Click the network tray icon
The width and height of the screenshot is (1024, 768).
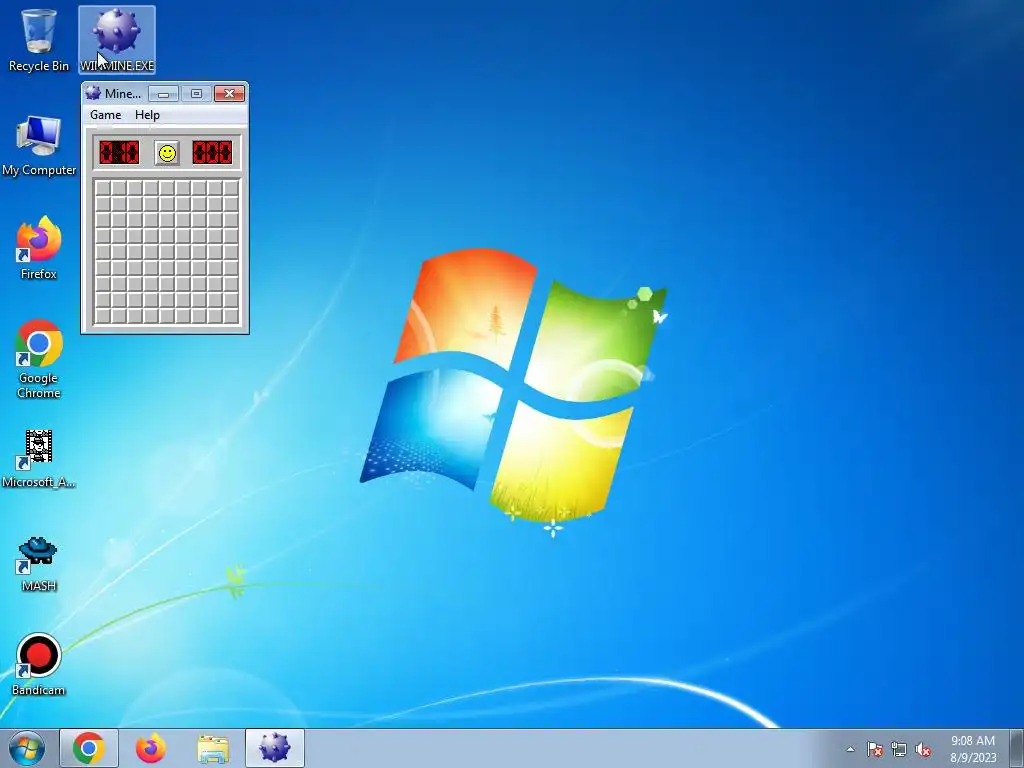point(899,749)
